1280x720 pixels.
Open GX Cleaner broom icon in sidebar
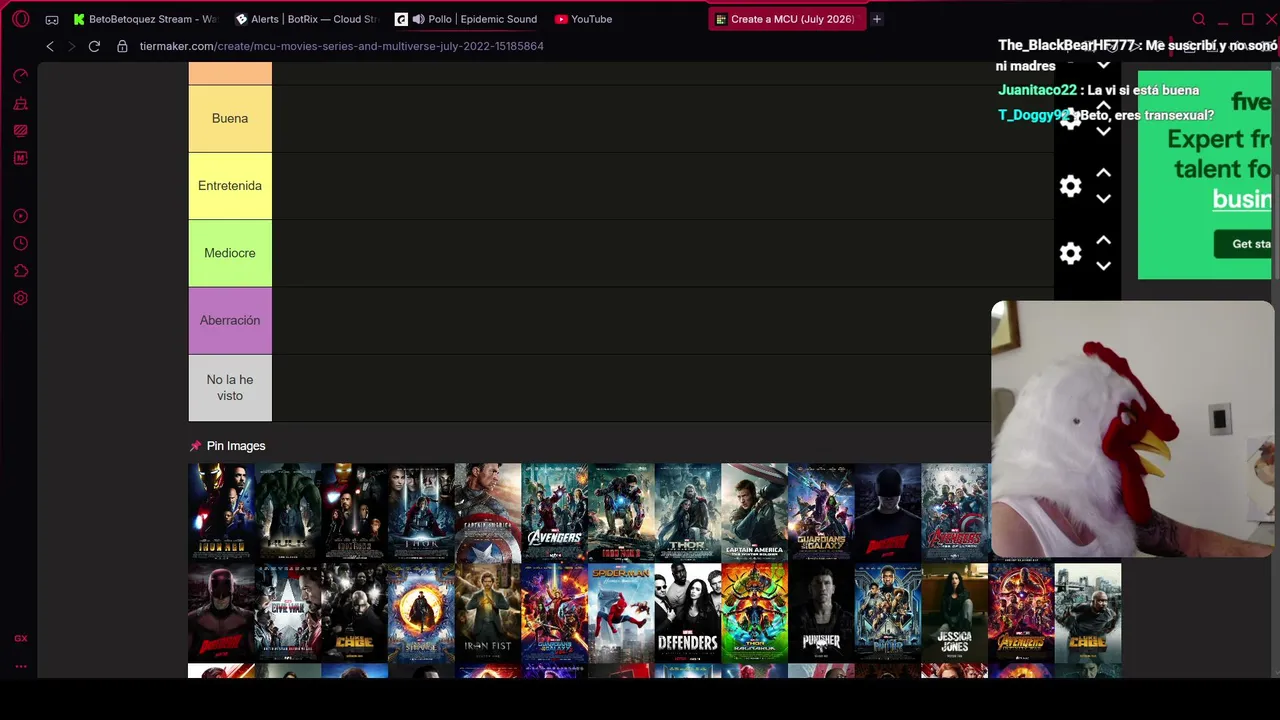pos(21,103)
